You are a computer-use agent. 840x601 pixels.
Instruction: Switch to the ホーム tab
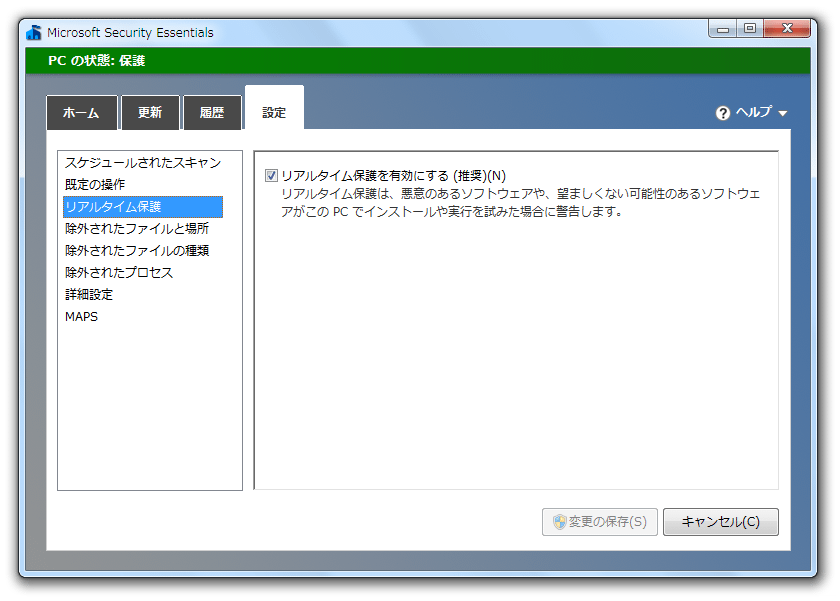(x=81, y=112)
